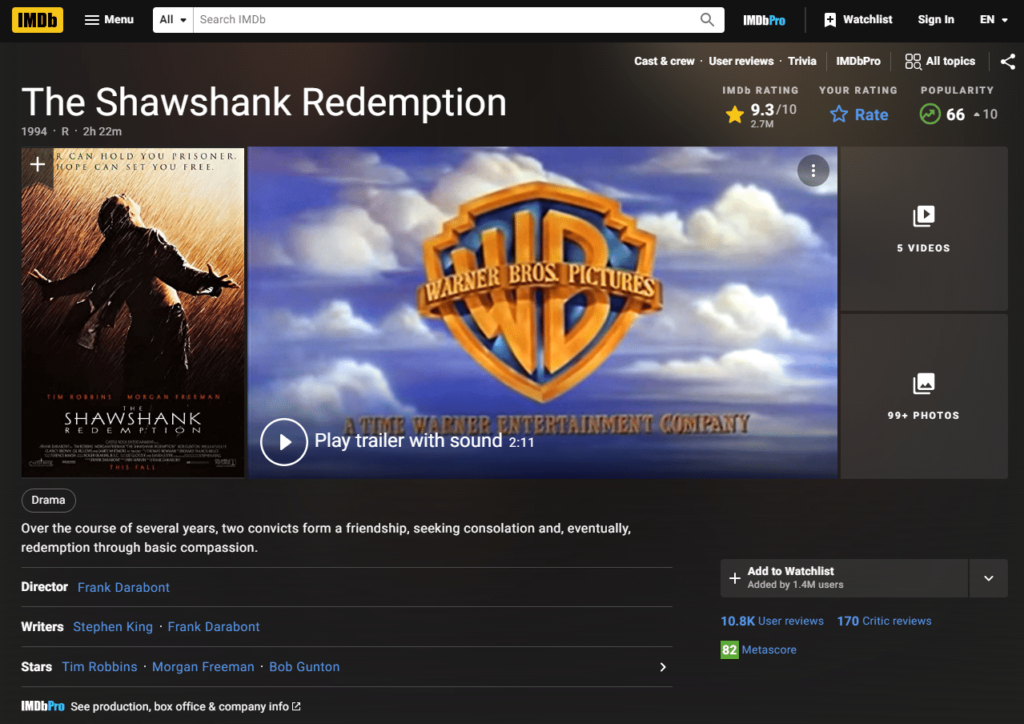1024x724 pixels.
Task: Open the video three-dot options menu
Action: pos(813,170)
